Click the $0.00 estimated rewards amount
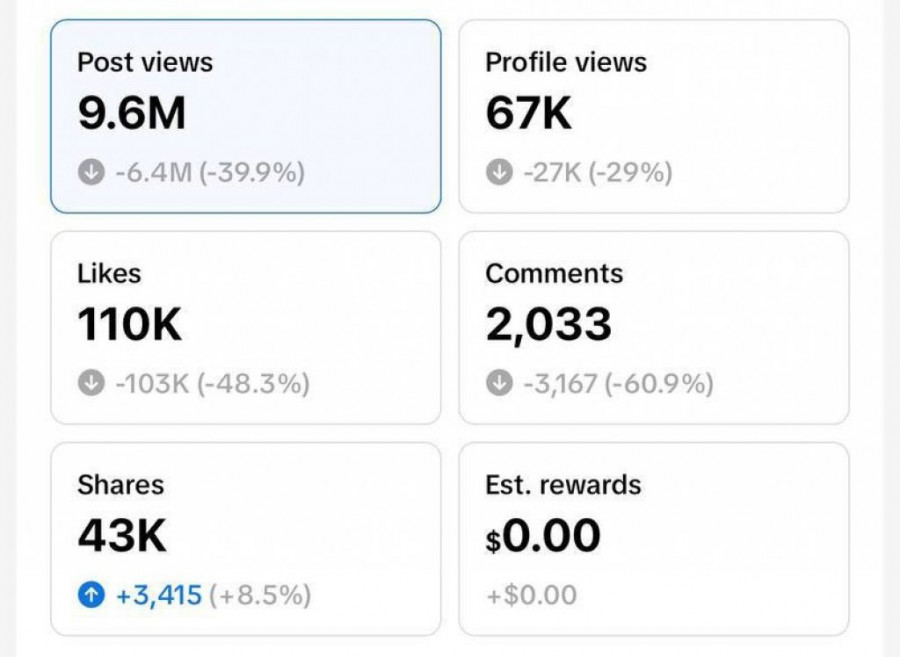This screenshot has width=900, height=657. pyautogui.click(x=543, y=537)
